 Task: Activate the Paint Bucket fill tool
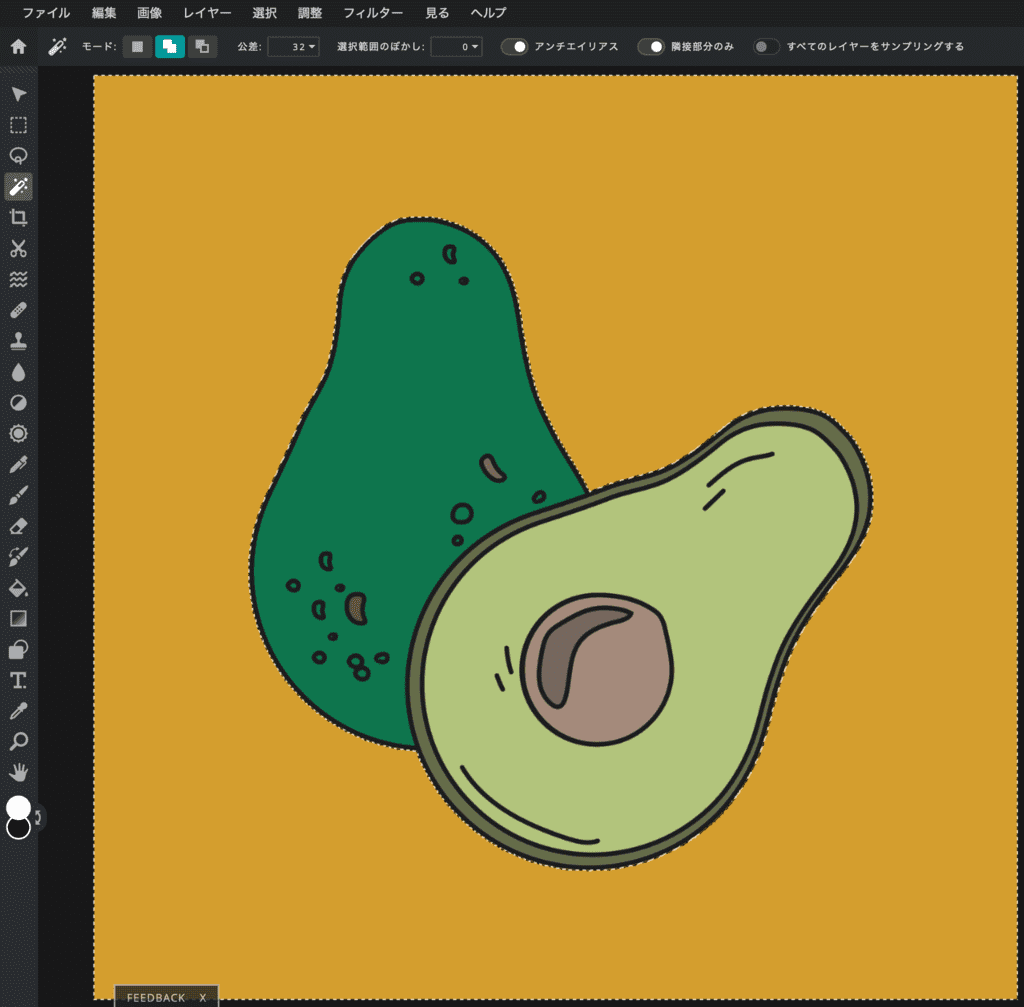click(18, 588)
